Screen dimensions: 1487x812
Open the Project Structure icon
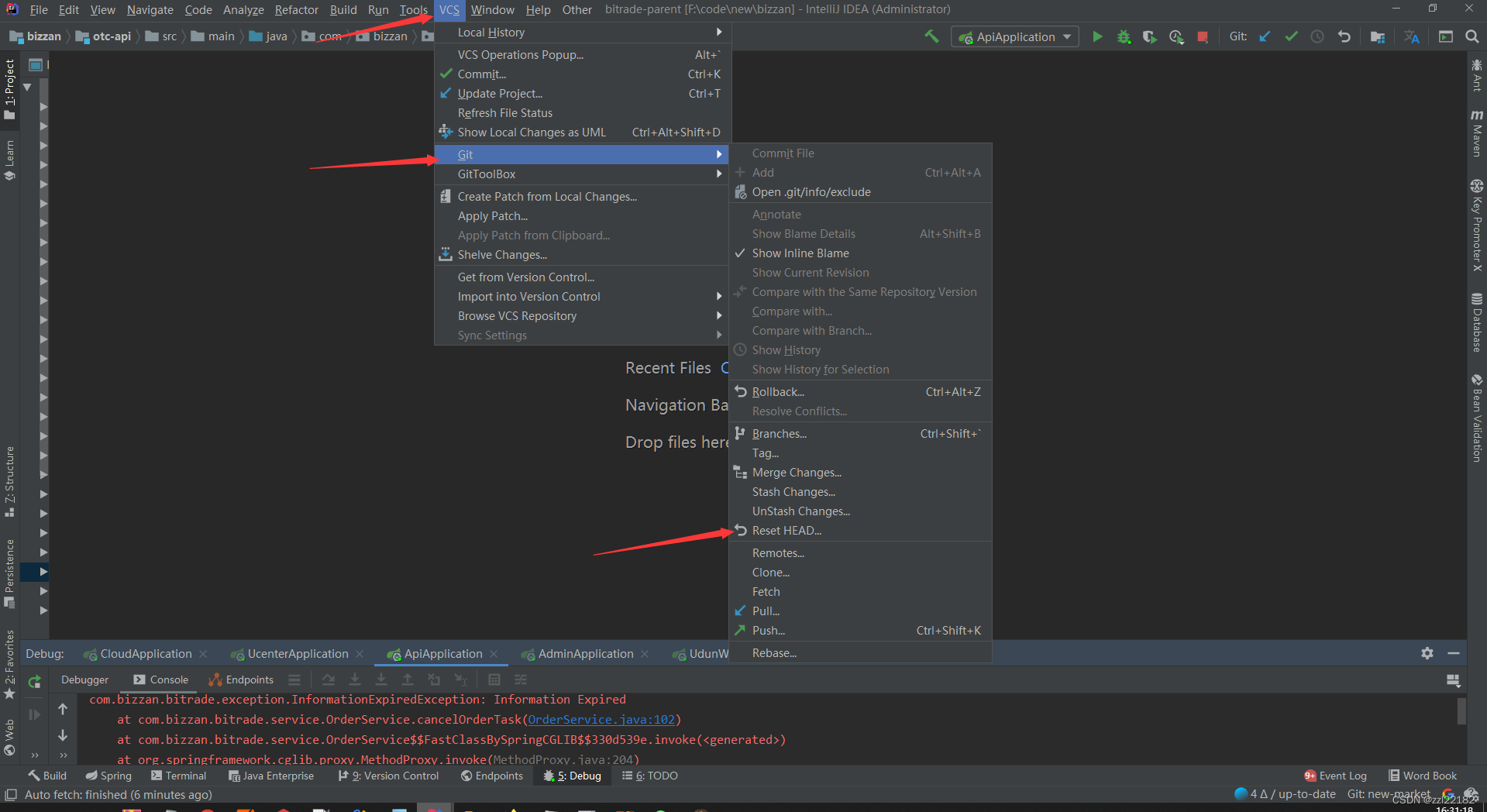point(1378,36)
